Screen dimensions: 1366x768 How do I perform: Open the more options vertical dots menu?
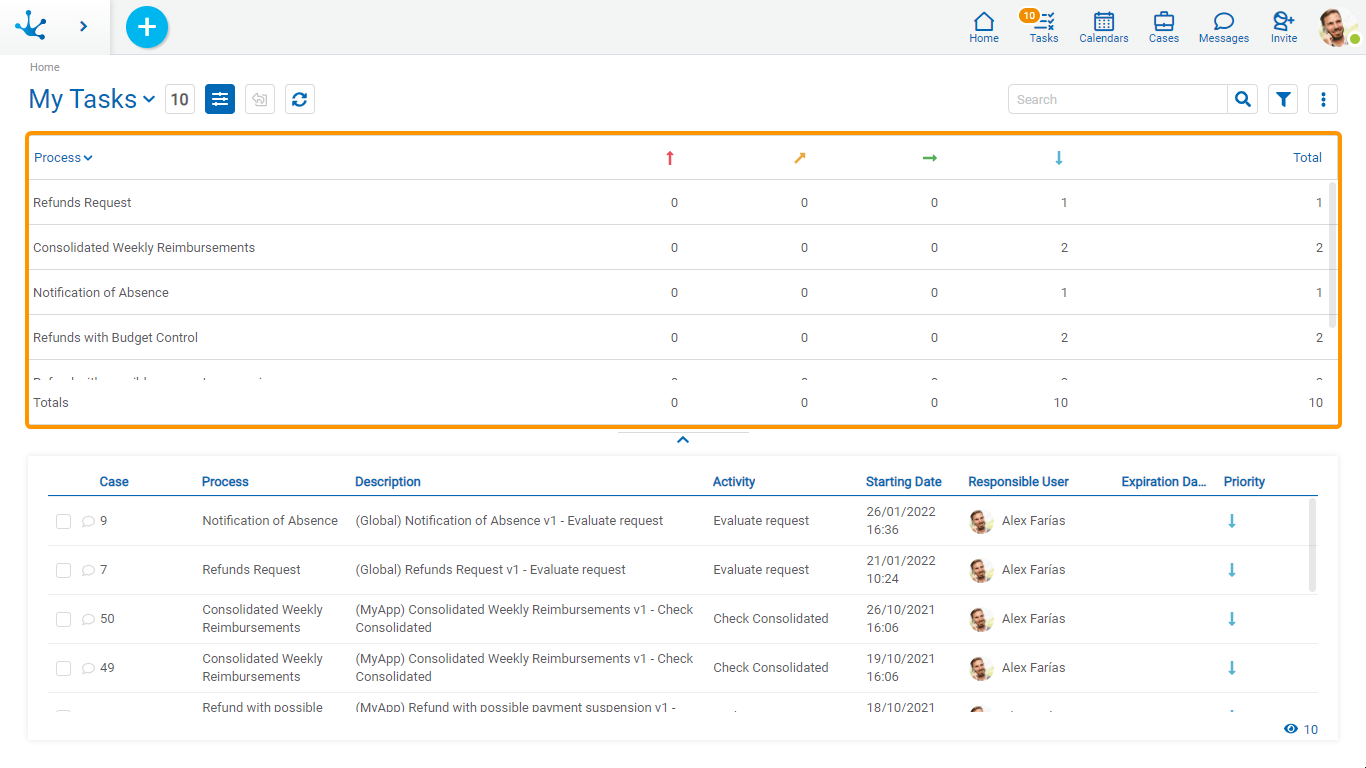[1323, 99]
